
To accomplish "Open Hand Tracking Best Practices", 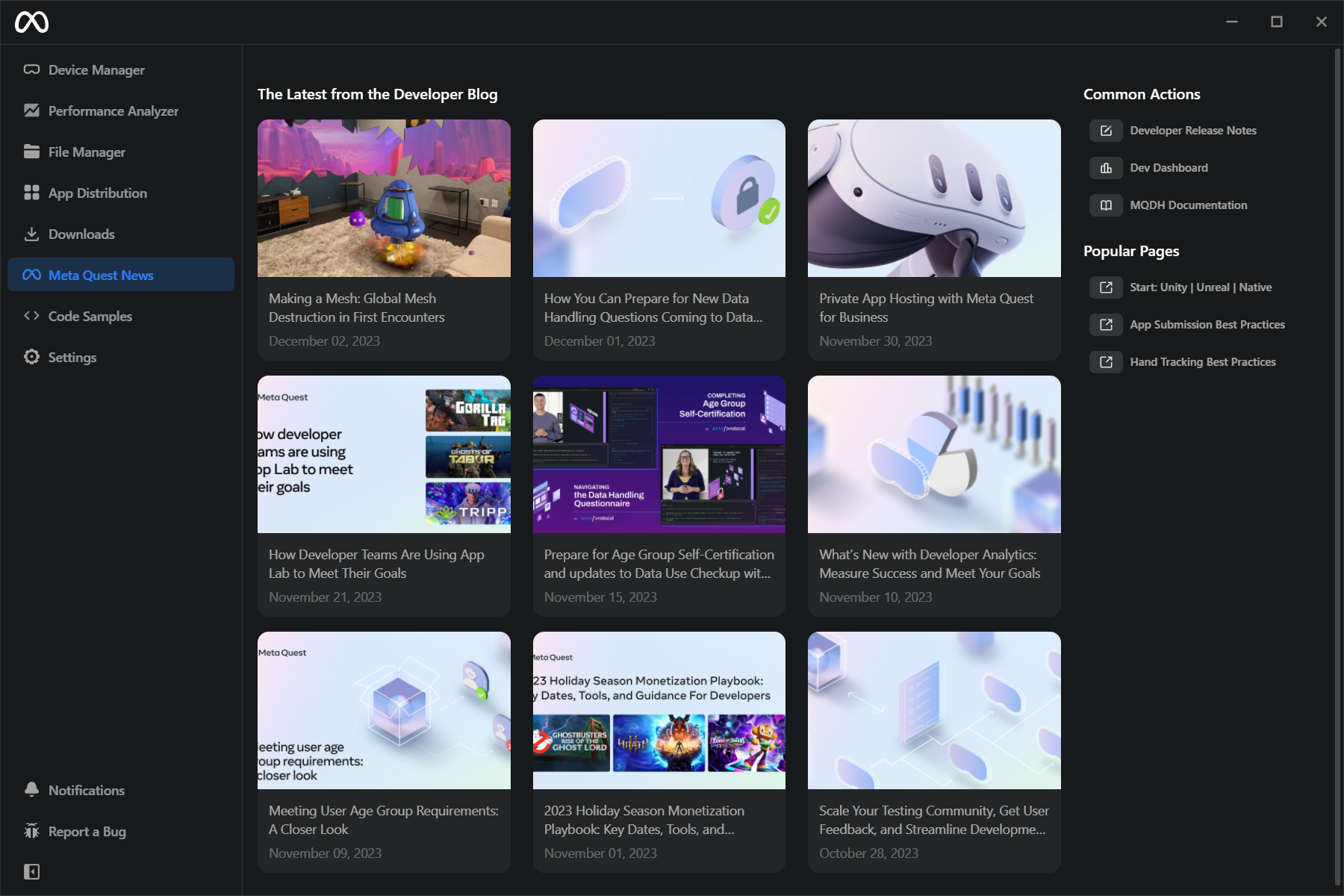I will (x=1203, y=361).
